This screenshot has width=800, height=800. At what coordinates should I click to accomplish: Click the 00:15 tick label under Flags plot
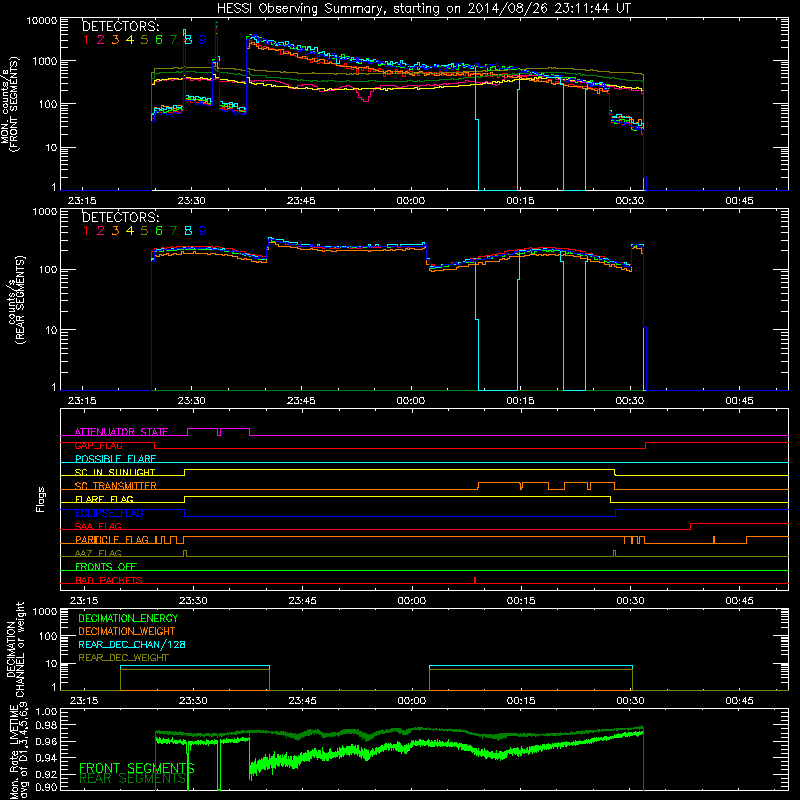(x=521, y=601)
